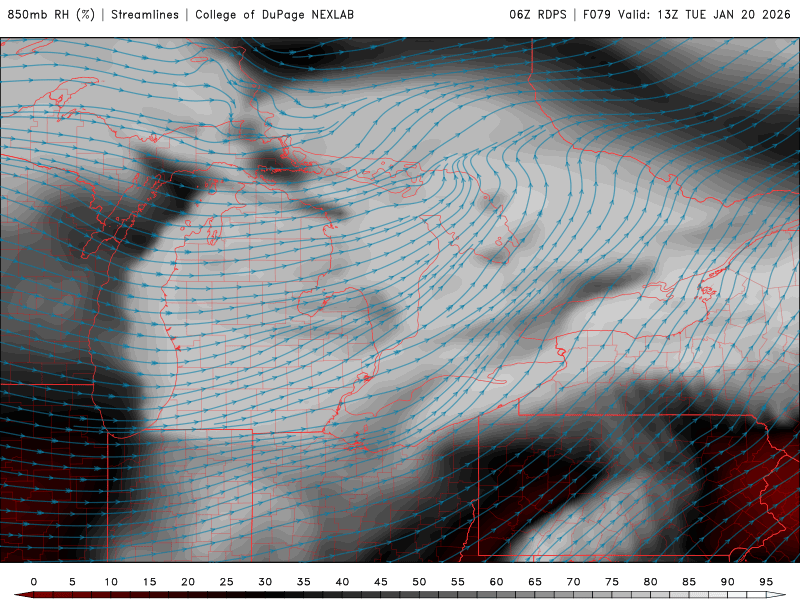Click the "0" value on the color scale
Image resolution: width=800 pixels, height=600 pixels.
point(34,582)
